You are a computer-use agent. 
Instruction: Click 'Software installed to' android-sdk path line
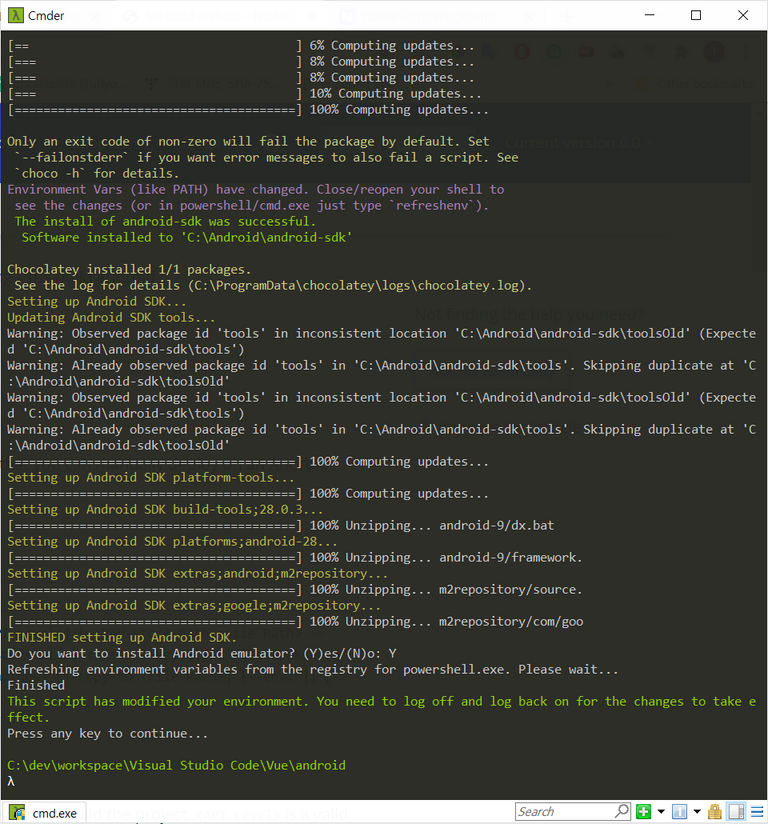click(x=187, y=238)
